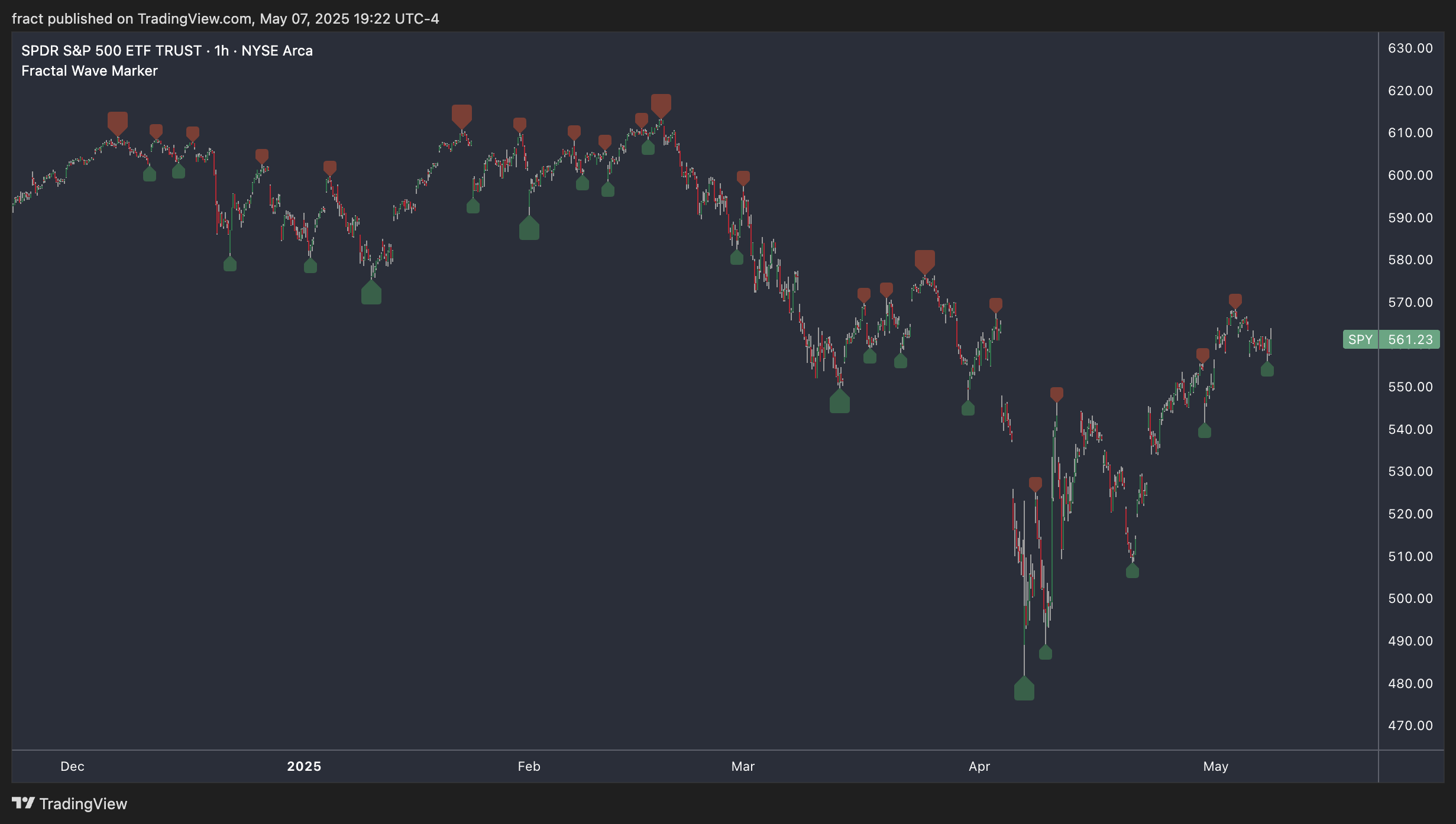Click the 500.00 price axis label
Viewport: 1456px width, 824px height.
(1410, 599)
